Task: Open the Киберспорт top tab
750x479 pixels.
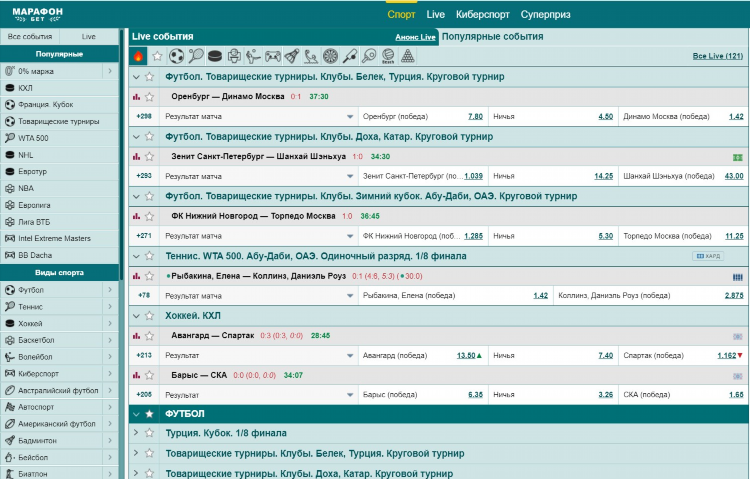Action: coord(483,14)
